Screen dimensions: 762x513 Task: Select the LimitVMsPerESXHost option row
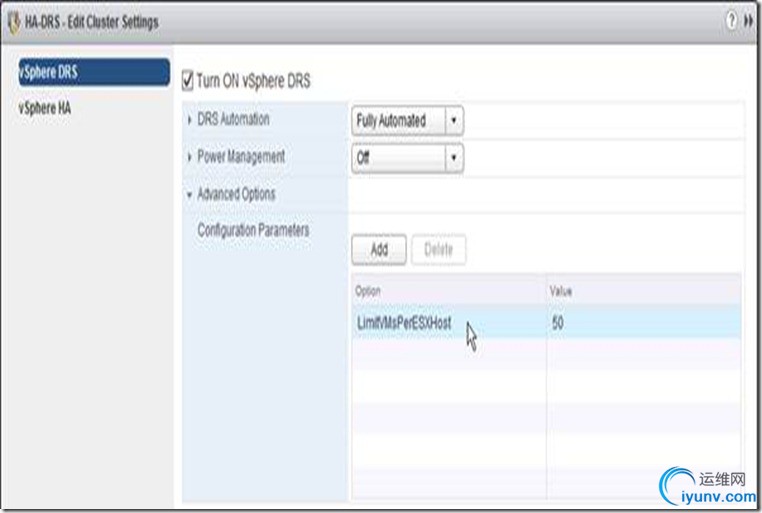546,323
